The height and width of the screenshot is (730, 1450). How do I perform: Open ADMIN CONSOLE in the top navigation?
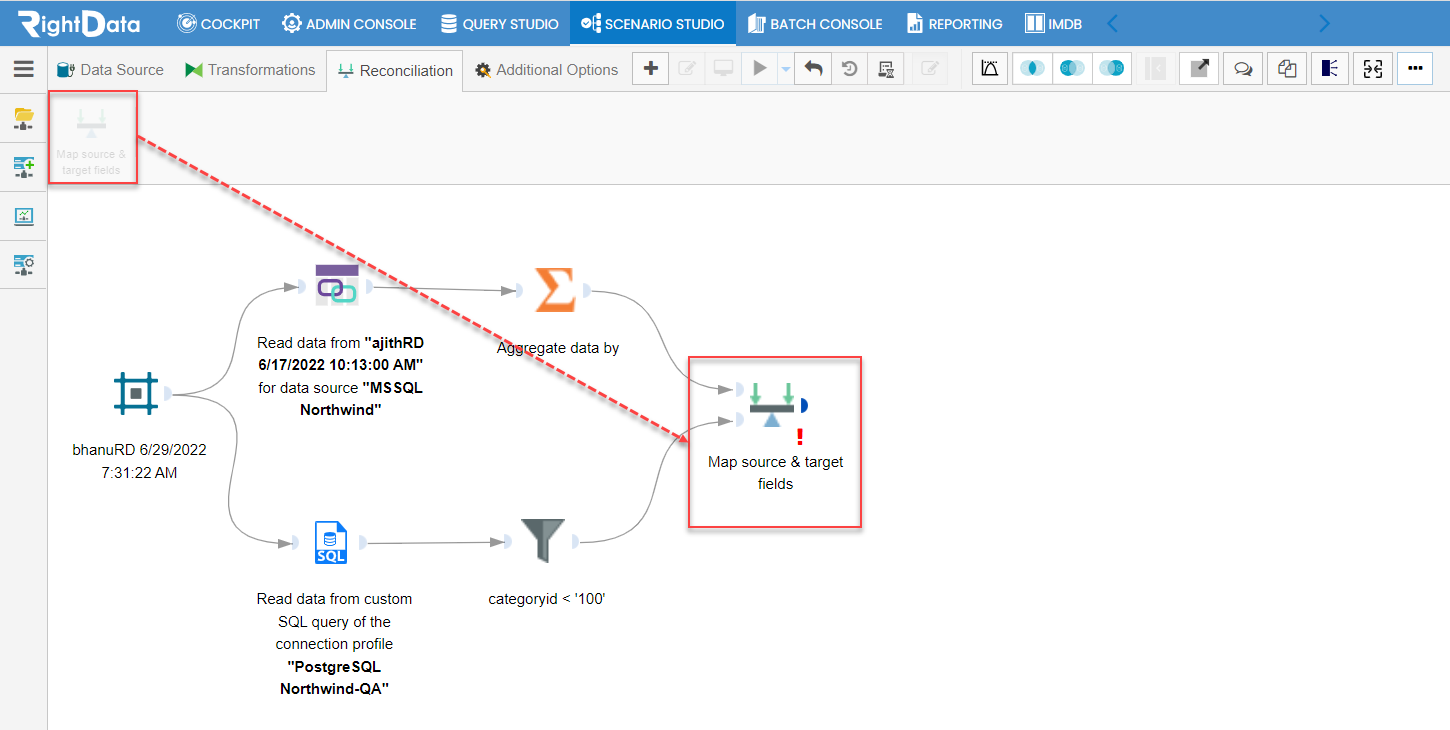tap(349, 23)
